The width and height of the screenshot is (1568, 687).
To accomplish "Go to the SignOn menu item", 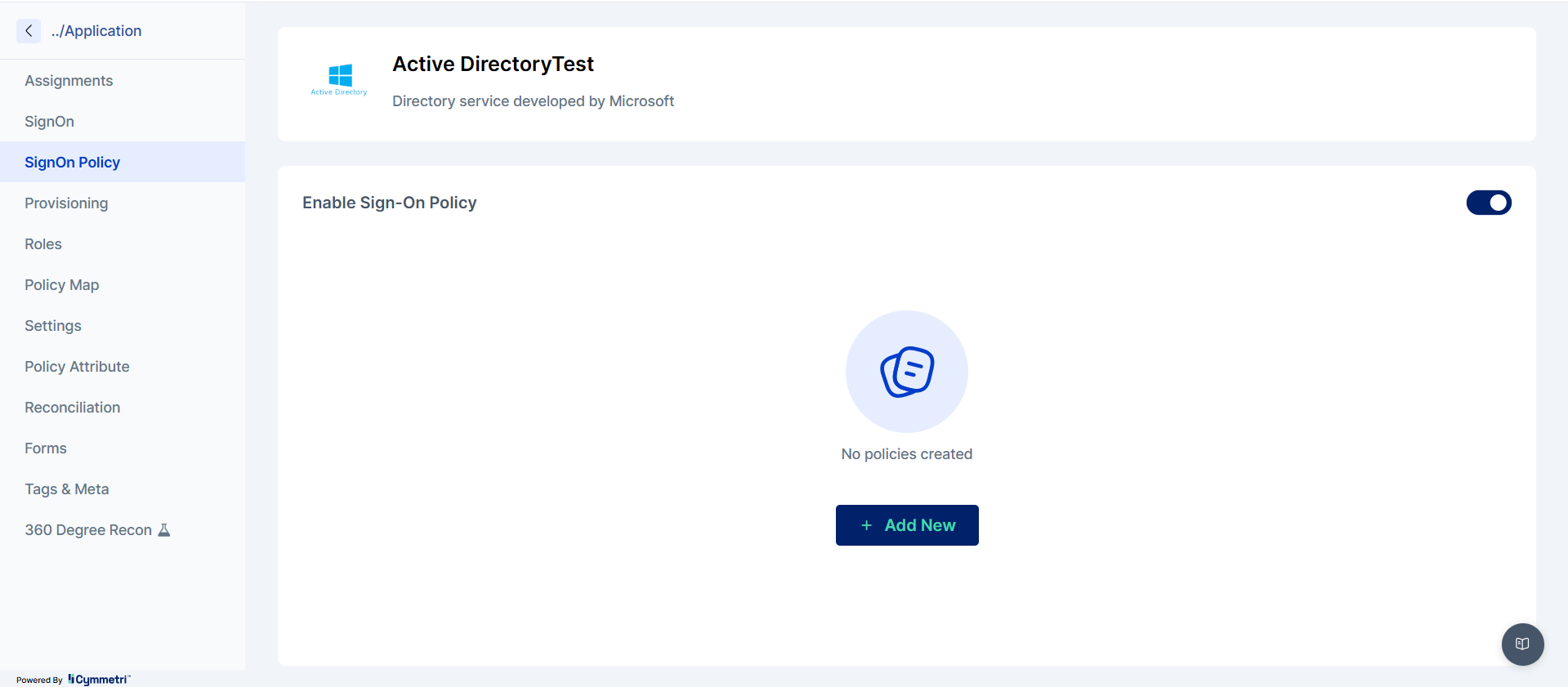I will [x=123, y=121].
